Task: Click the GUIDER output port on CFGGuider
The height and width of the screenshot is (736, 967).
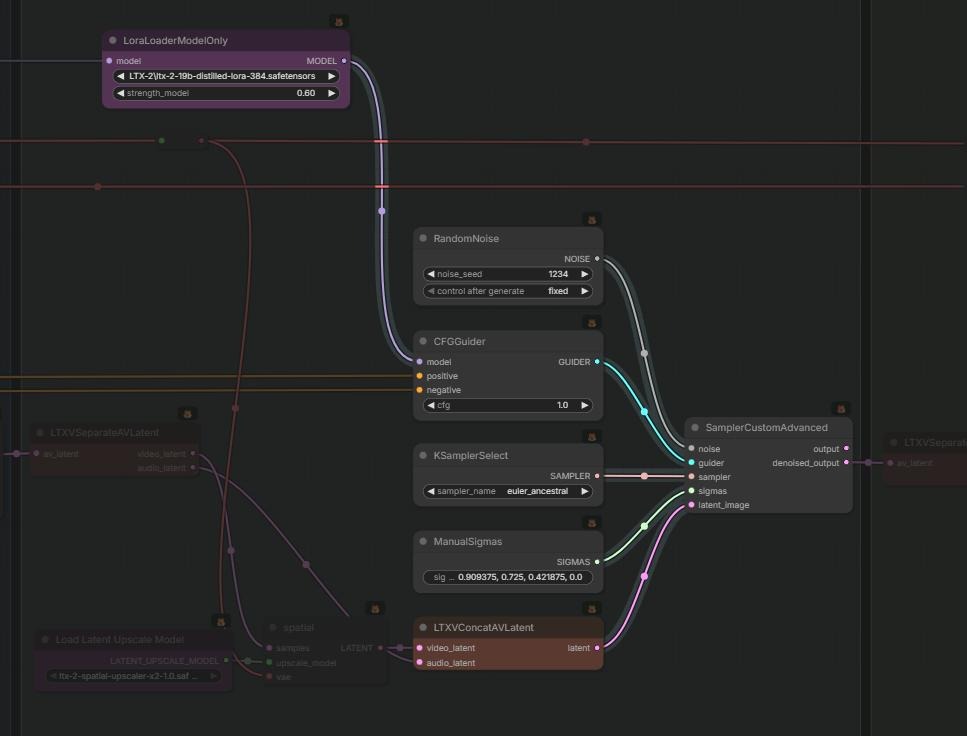Action: coord(597,362)
